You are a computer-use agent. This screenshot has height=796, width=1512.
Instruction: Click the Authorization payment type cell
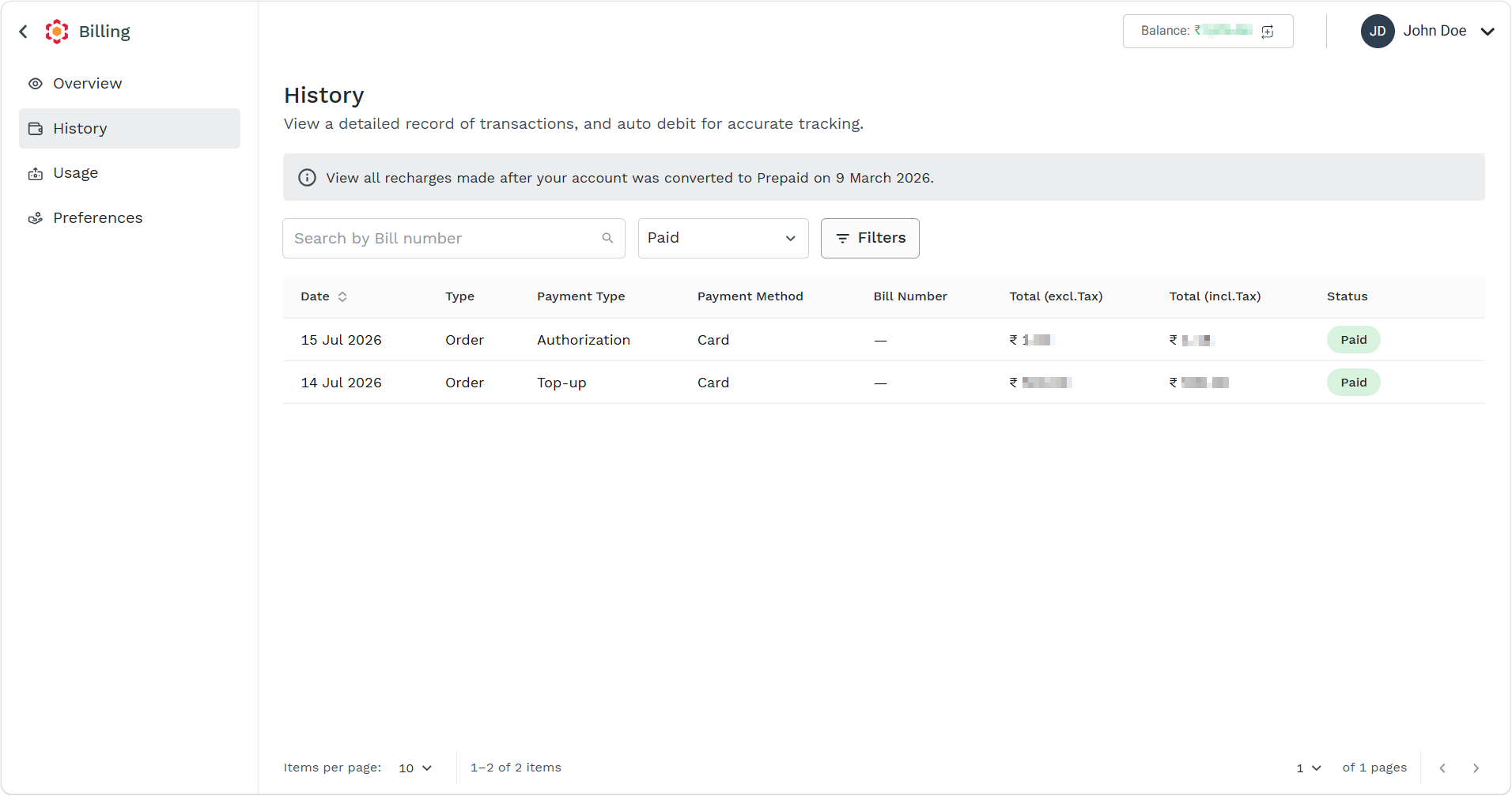tap(584, 340)
